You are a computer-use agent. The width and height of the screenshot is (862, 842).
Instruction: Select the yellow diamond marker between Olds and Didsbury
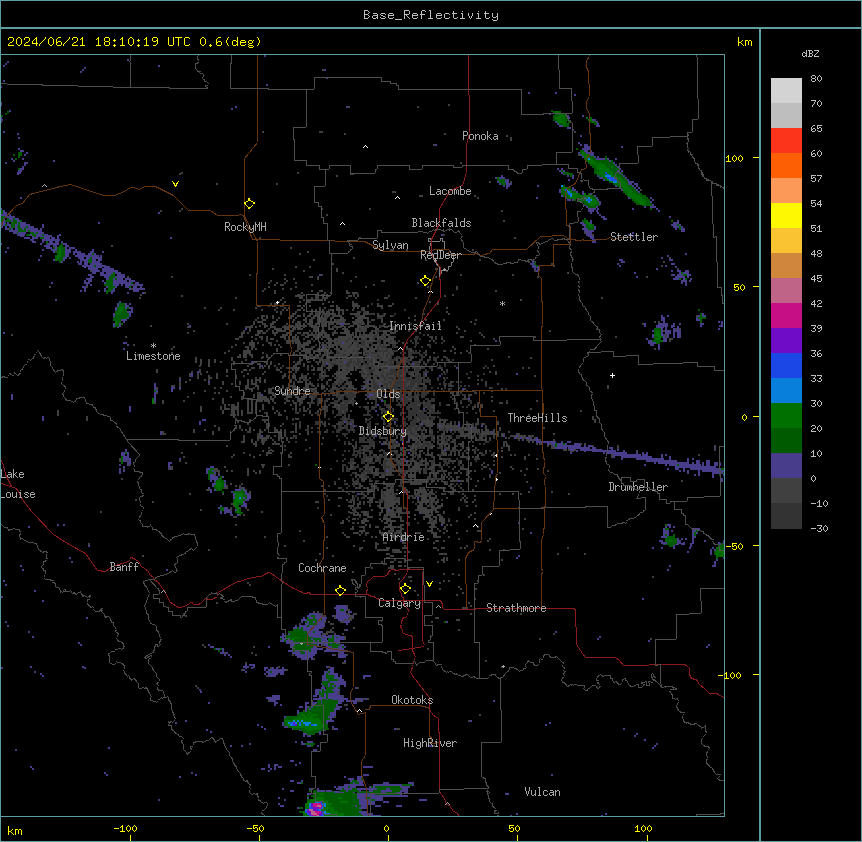pos(388,417)
